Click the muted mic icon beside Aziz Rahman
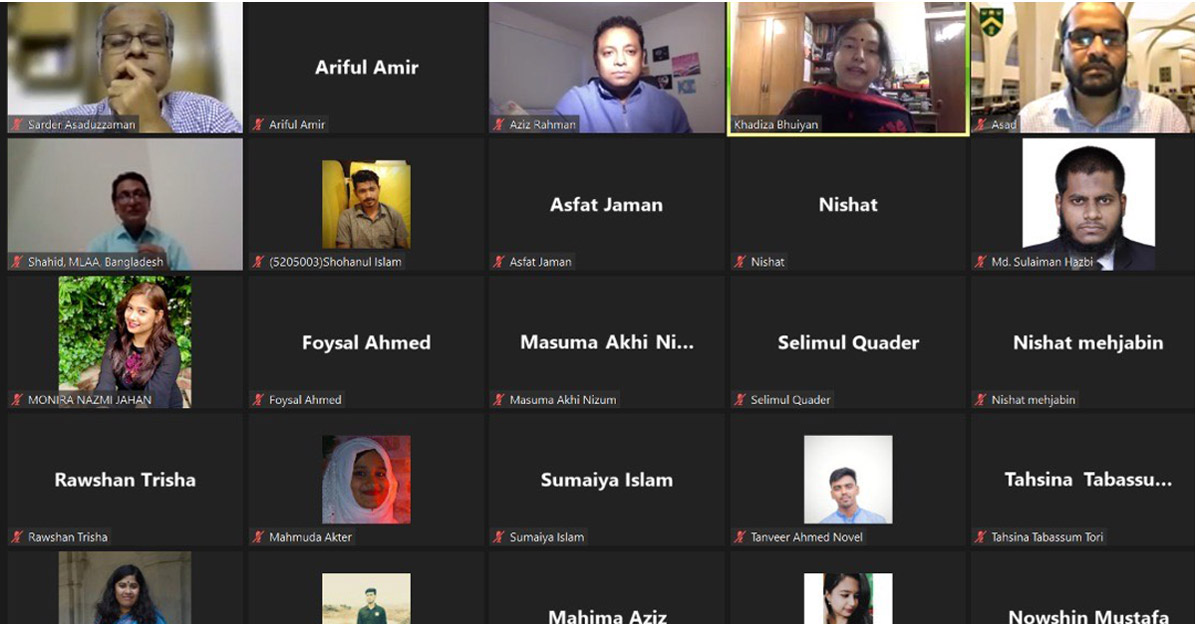The image size is (1200, 625). coord(499,125)
